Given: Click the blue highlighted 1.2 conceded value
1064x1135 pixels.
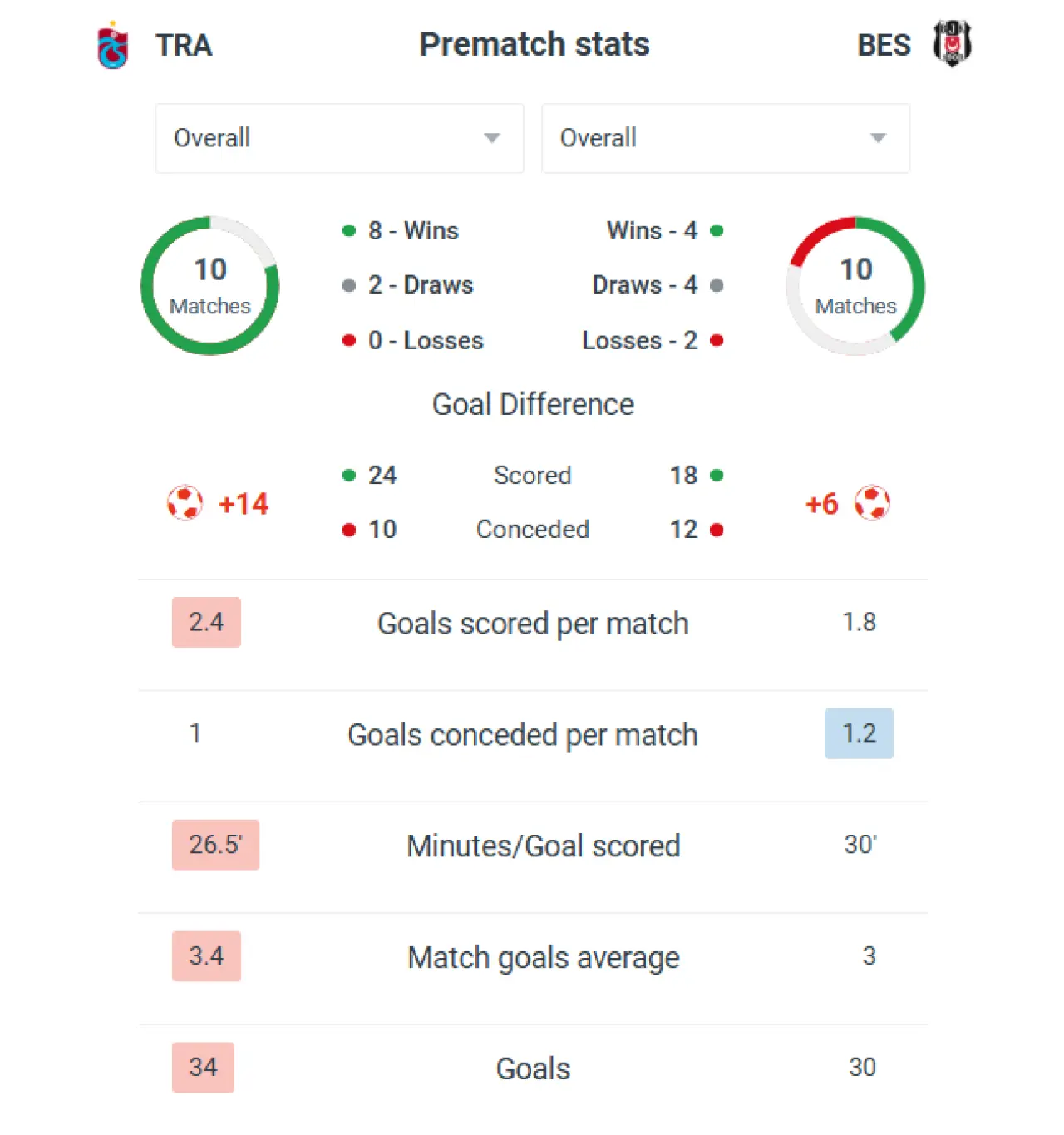Looking at the screenshot, I should [859, 733].
